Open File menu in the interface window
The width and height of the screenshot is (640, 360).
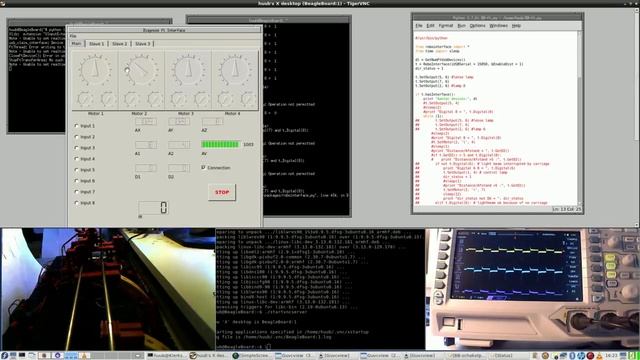click(x=73, y=36)
